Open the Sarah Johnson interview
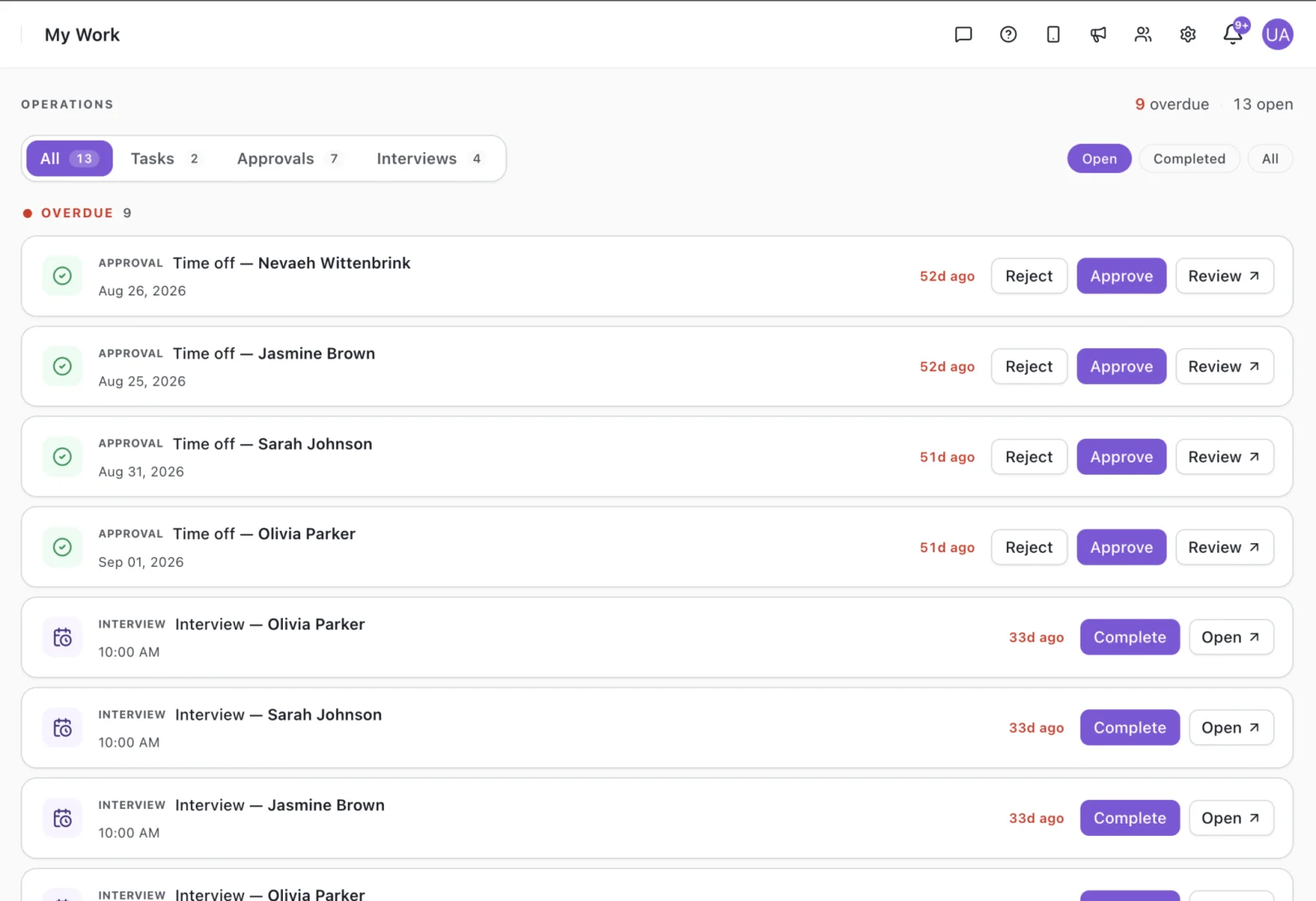The height and width of the screenshot is (901, 1316). click(x=1231, y=728)
